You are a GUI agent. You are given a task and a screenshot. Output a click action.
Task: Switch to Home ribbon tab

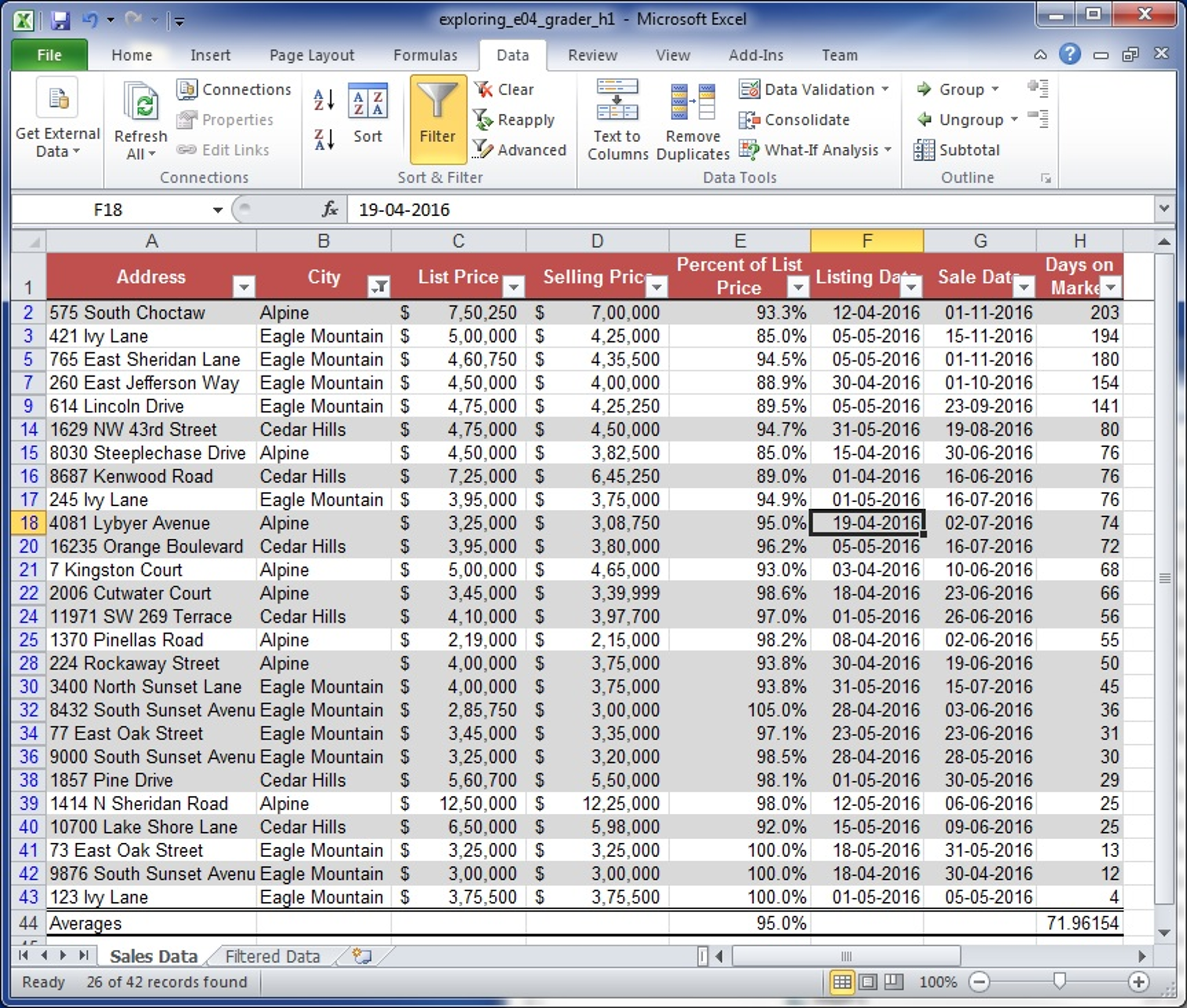tap(132, 55)
